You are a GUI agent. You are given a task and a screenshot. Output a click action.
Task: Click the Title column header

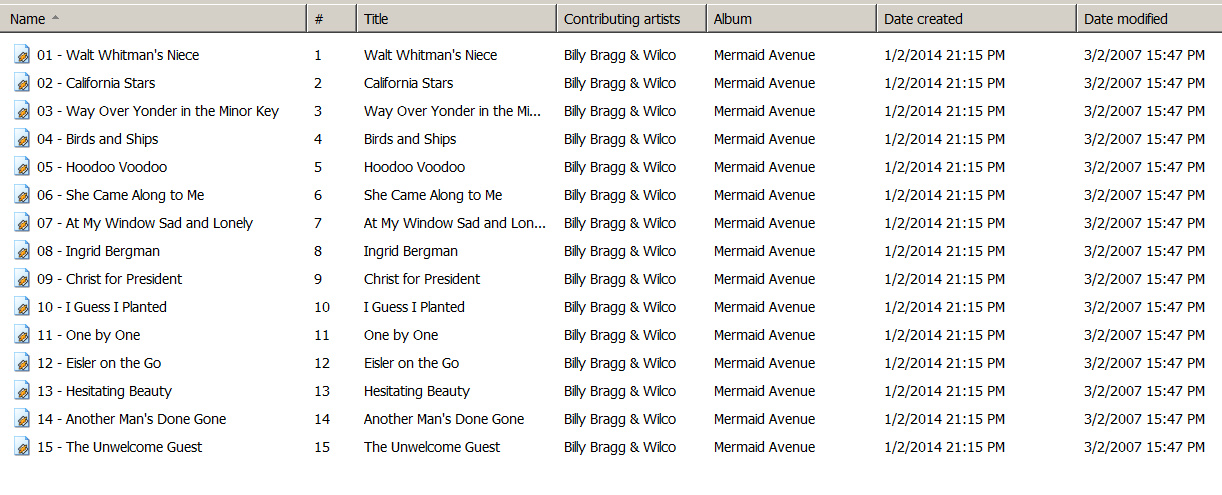pos(456,18)
